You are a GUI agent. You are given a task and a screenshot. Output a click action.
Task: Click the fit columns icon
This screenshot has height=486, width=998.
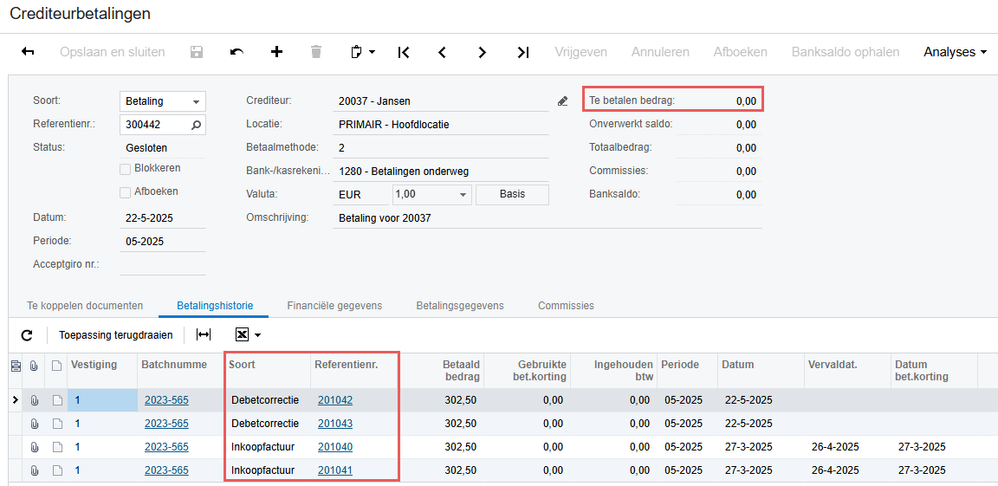(x=203, y=335)
